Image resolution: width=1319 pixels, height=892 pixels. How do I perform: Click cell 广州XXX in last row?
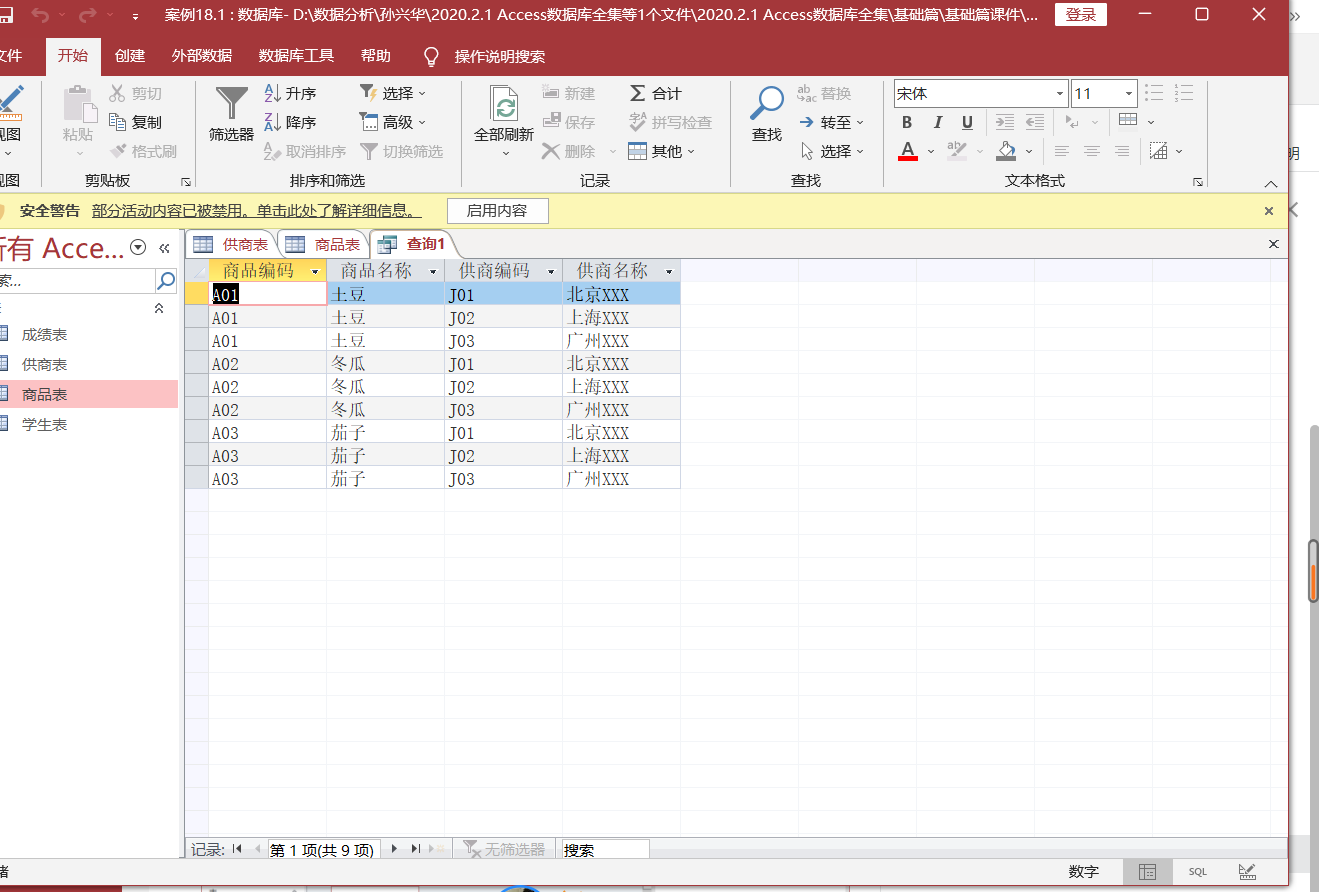click(621, 478)
